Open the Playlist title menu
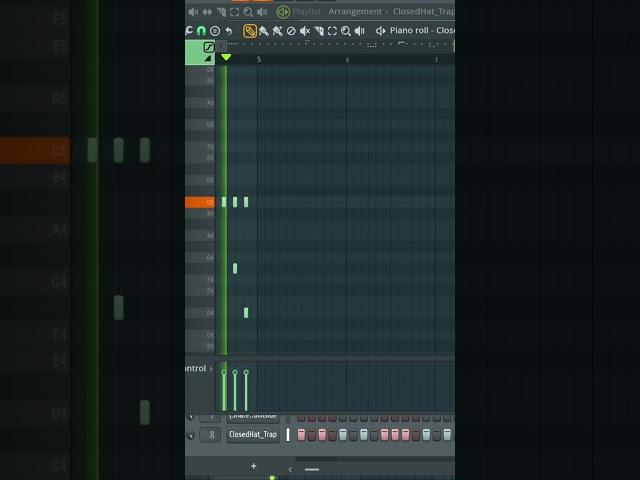This screenshot has width=640, height=480. pyautogui.click(x=307, y=11)
